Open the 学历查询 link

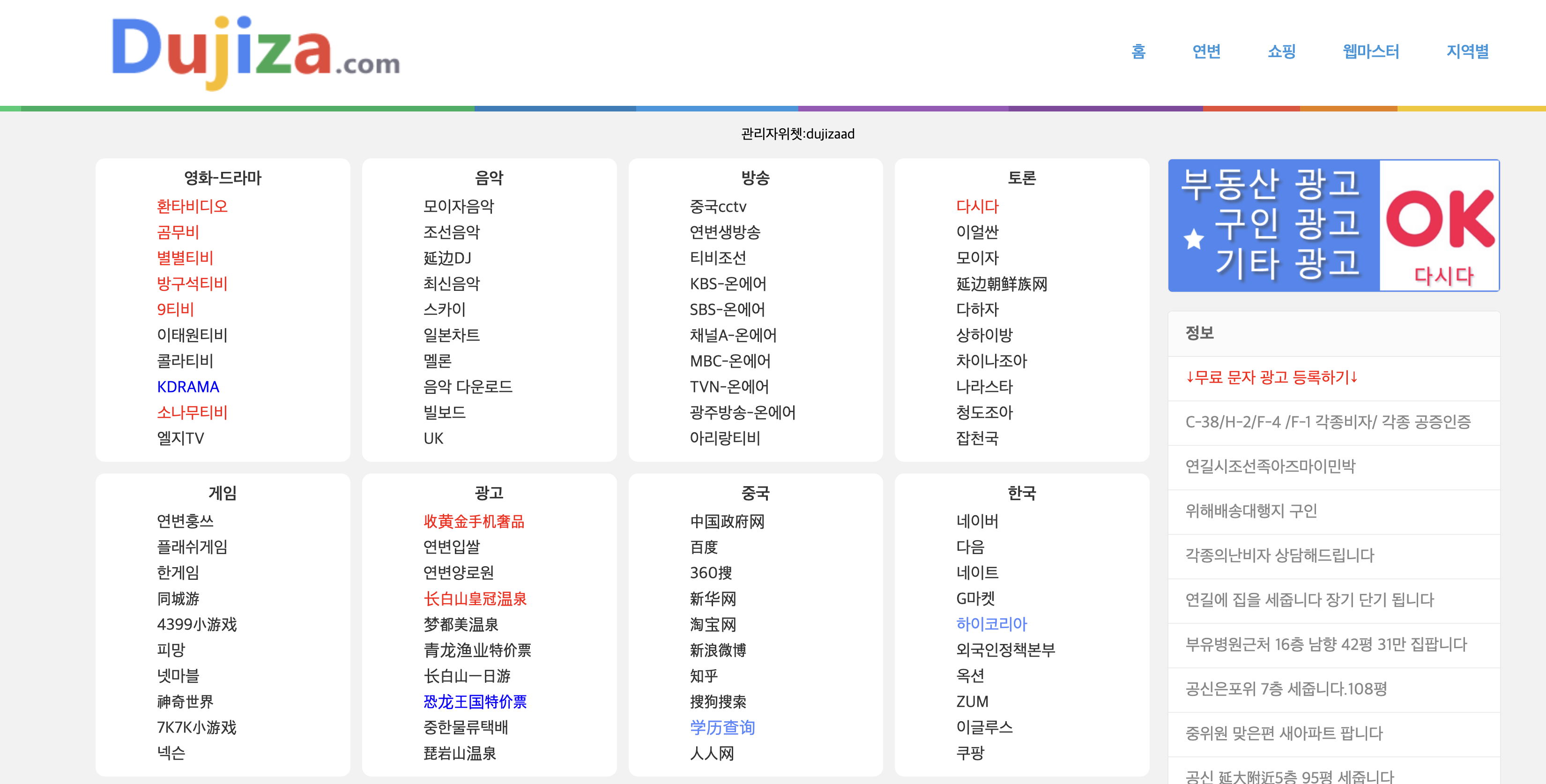722,728
